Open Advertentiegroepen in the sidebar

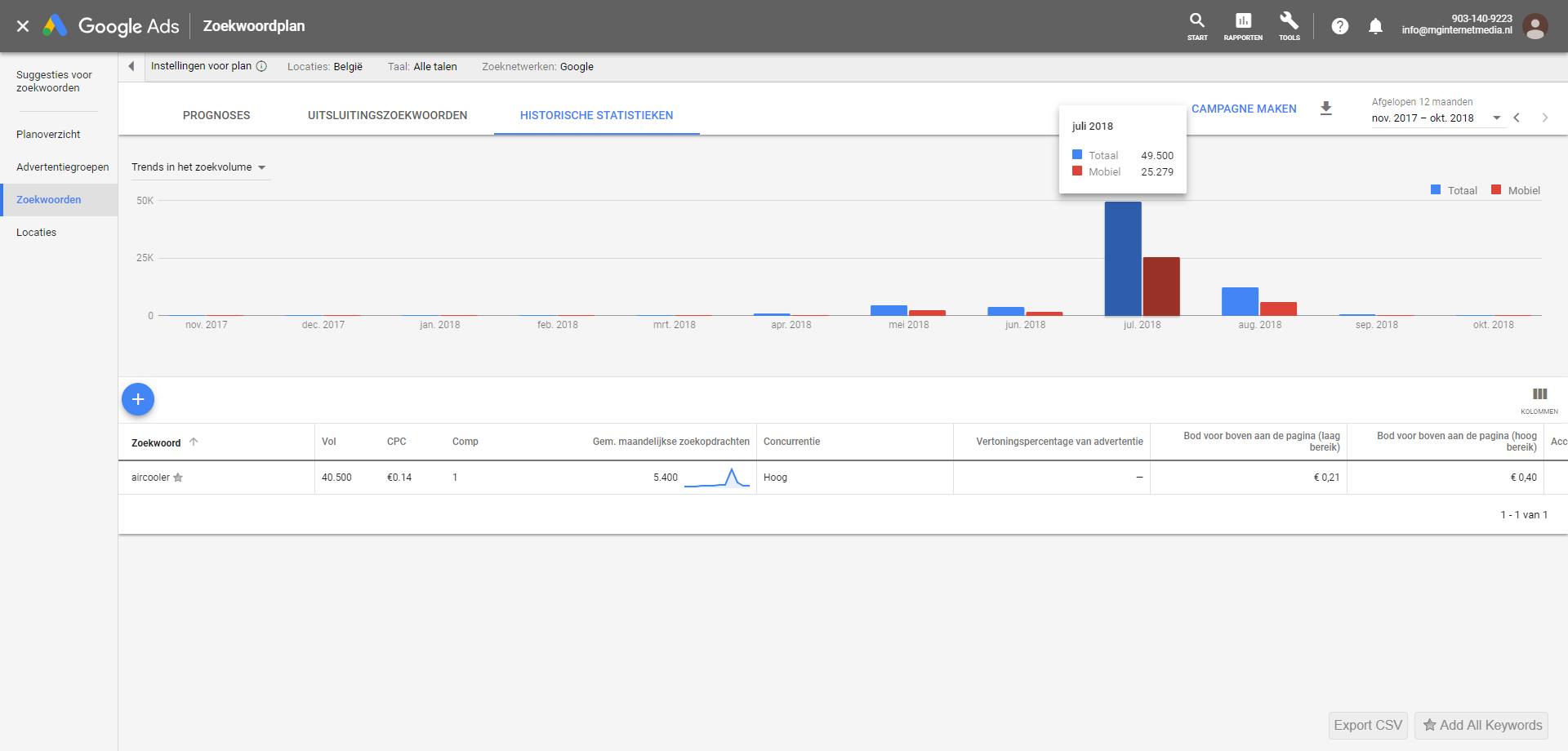[x=62, y=167]
